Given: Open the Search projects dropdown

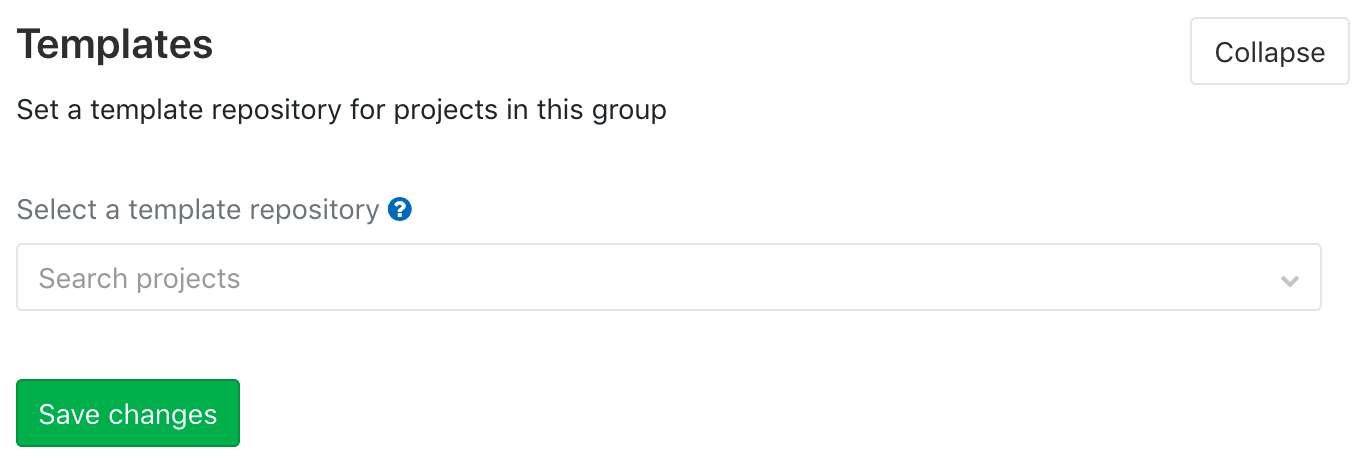Looking at the screenshot, I should tap(669, 277).
